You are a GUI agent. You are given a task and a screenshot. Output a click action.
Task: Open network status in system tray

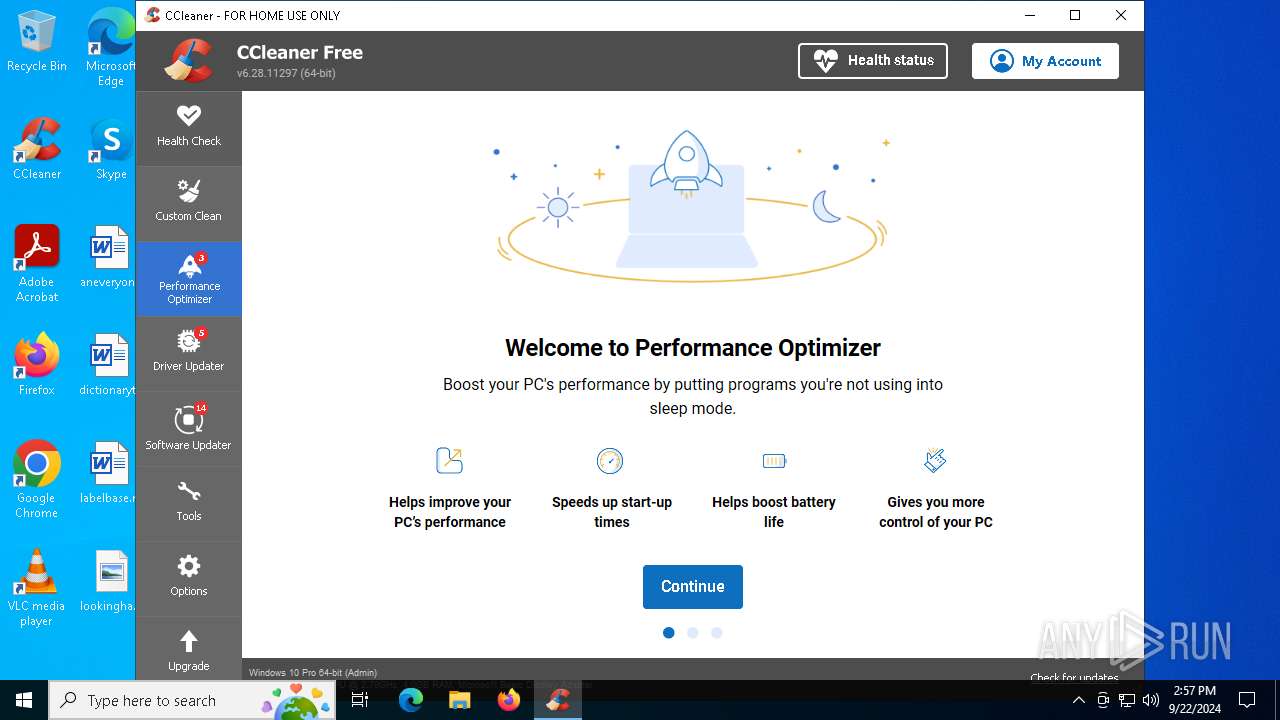point(1127,700)
